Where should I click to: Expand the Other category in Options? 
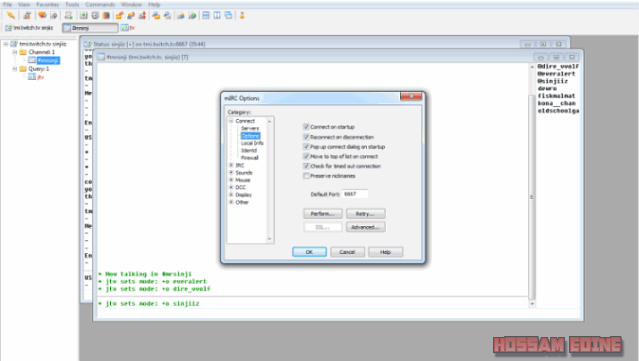[x=231, y=202]
